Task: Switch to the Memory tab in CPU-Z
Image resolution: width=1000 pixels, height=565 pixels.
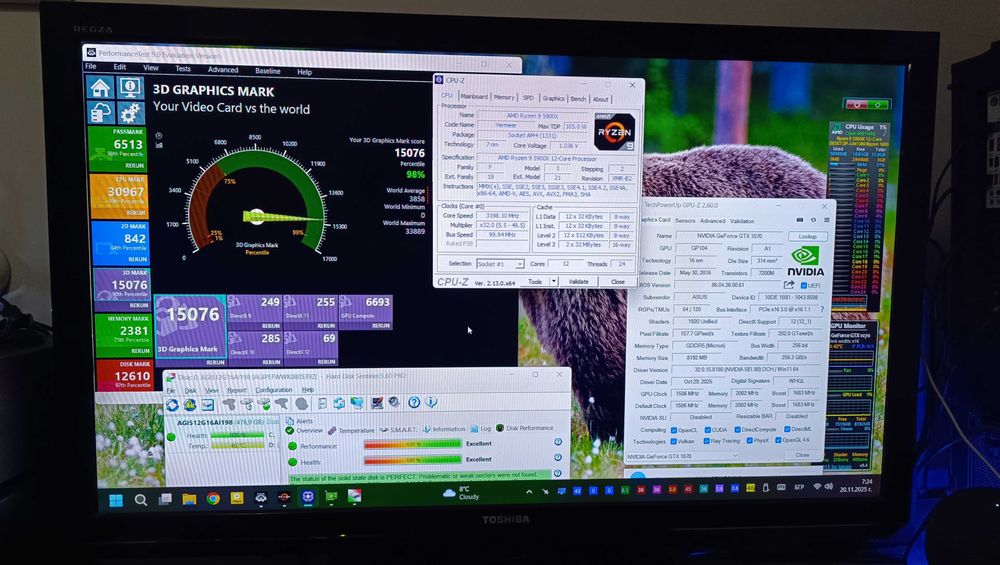Action: [x=504, y=98]
